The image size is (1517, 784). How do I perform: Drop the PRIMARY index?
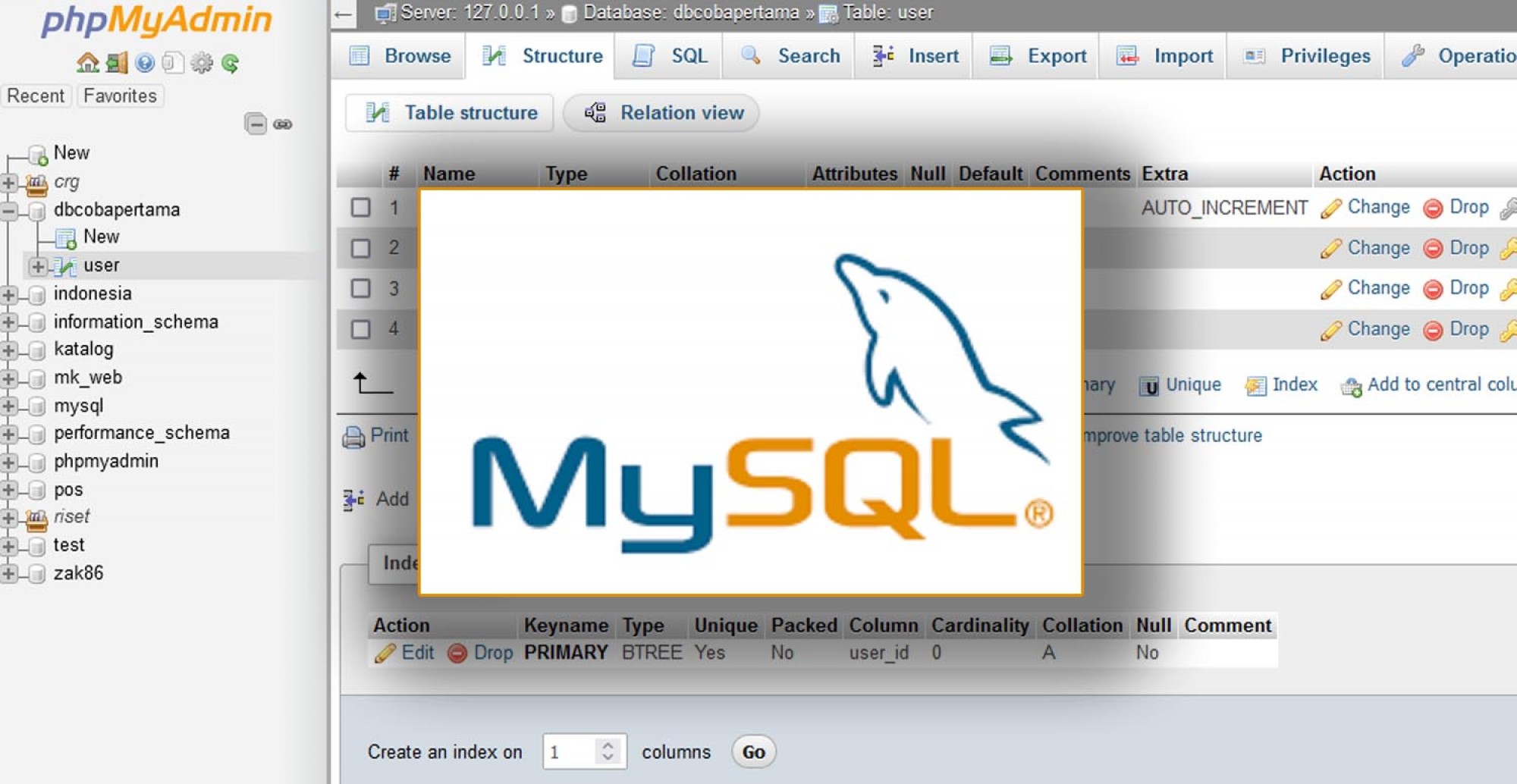pyautogui.click(x=481, y=653)
